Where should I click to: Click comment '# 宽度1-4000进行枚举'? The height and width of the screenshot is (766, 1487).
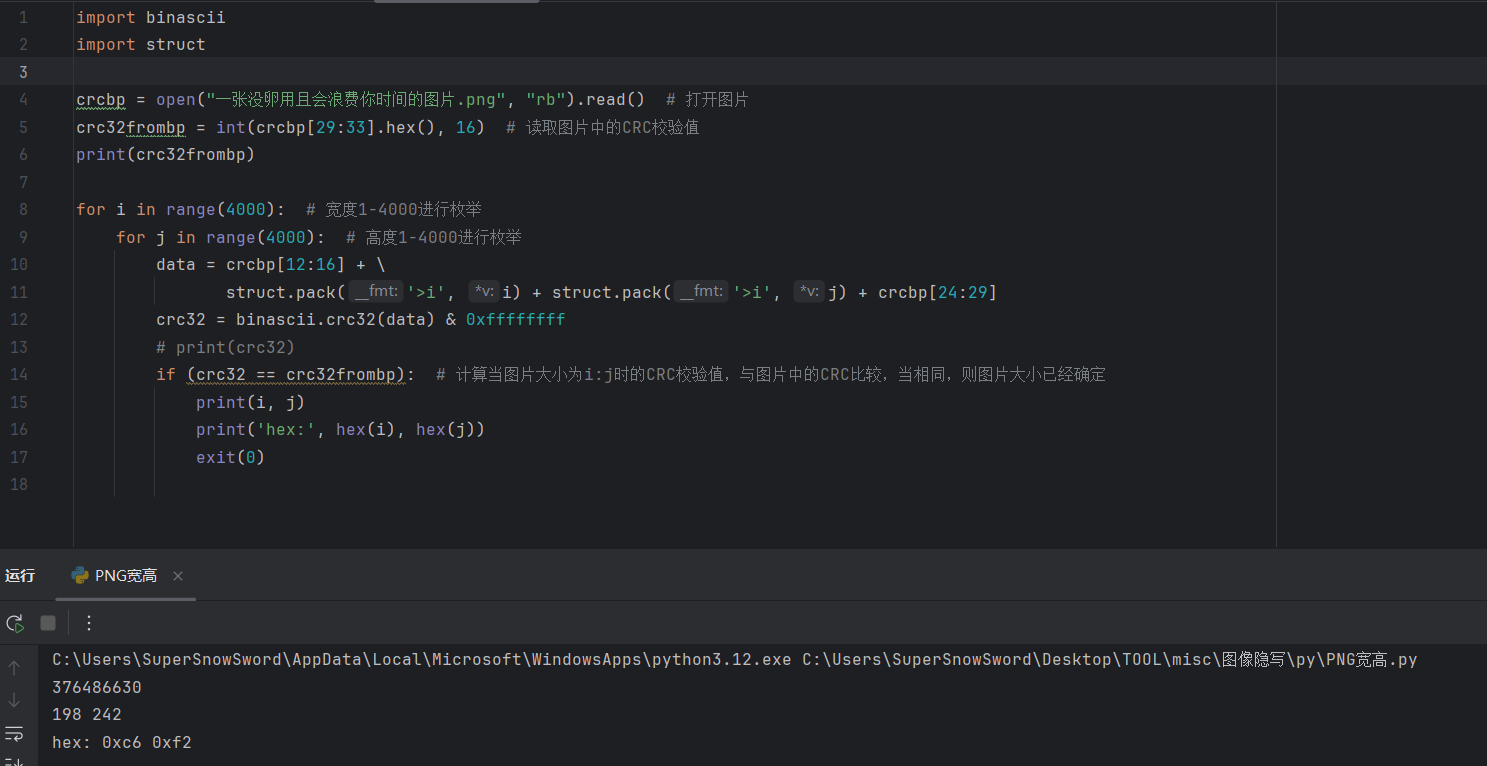click(x=394, y=209)
